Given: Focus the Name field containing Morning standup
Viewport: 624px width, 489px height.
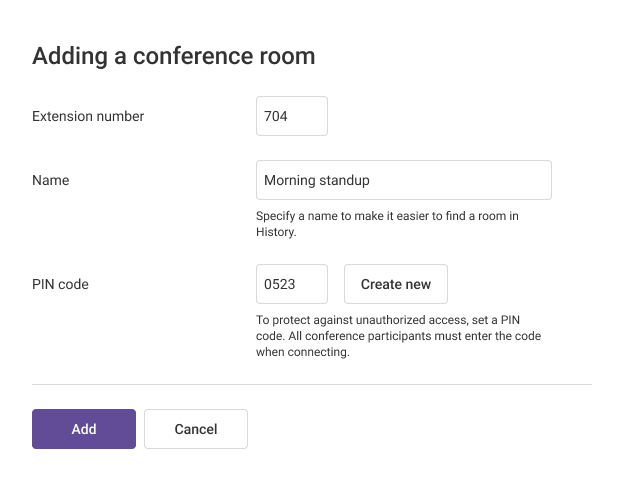Looking at the screenshot, I should tap(403, 180).
